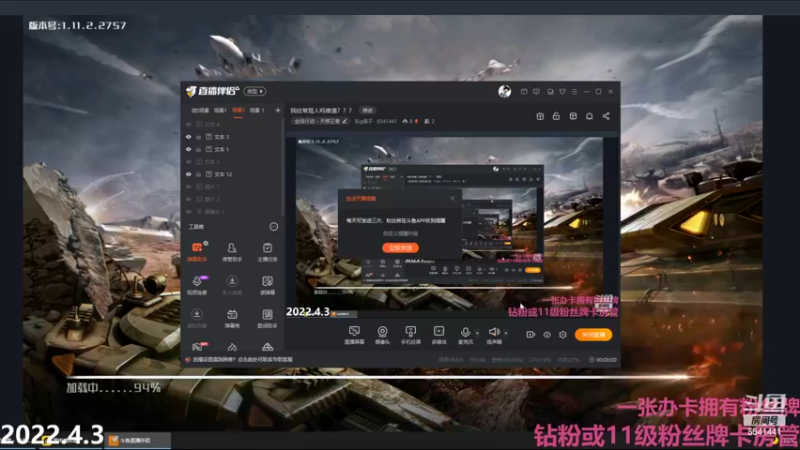Open the 弹幕秀 tool
This screenshot has width=800, height=450.
click(x=232, y=318)
